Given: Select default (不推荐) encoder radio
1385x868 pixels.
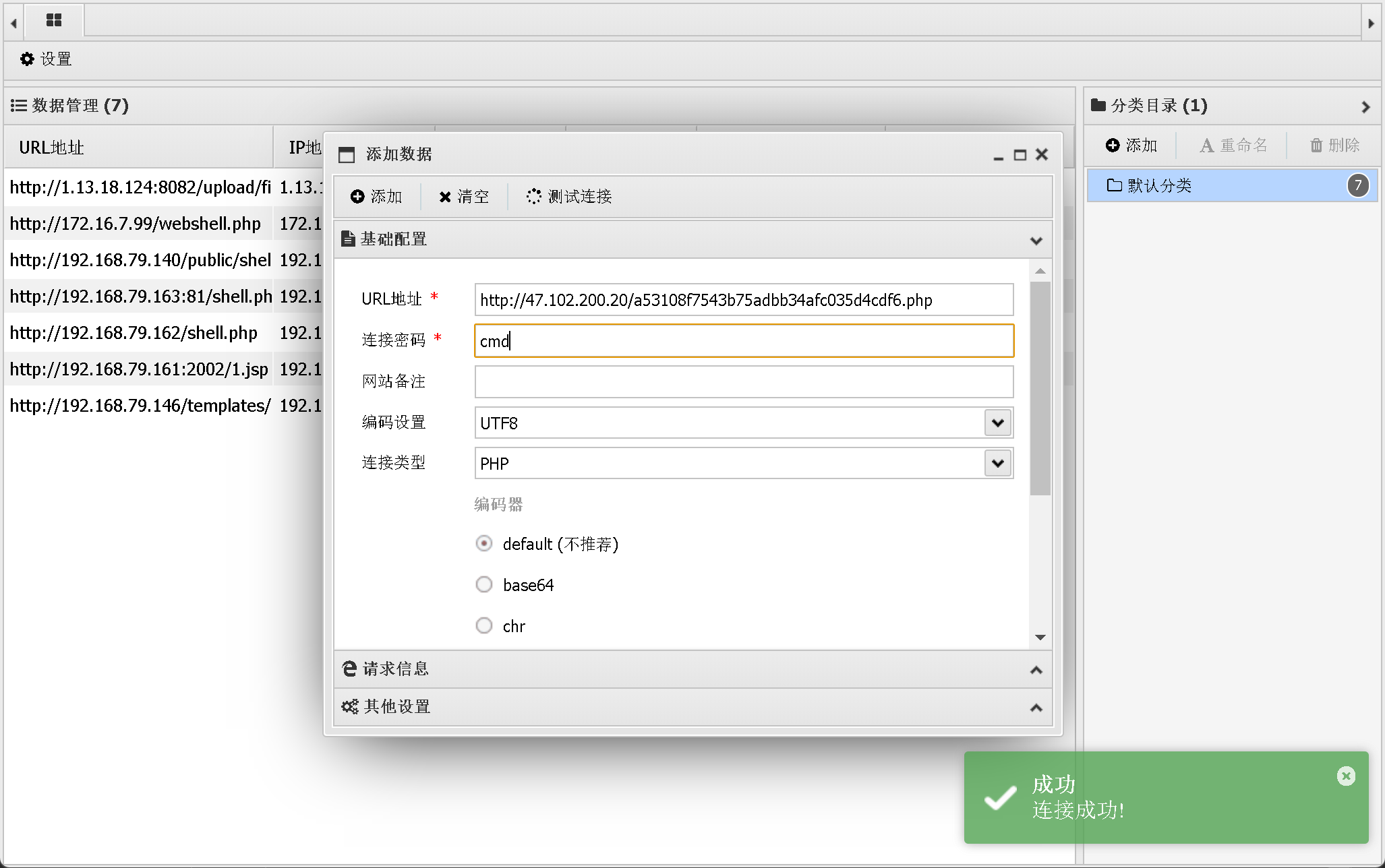Looking at the screenshot, I should 483,543.
